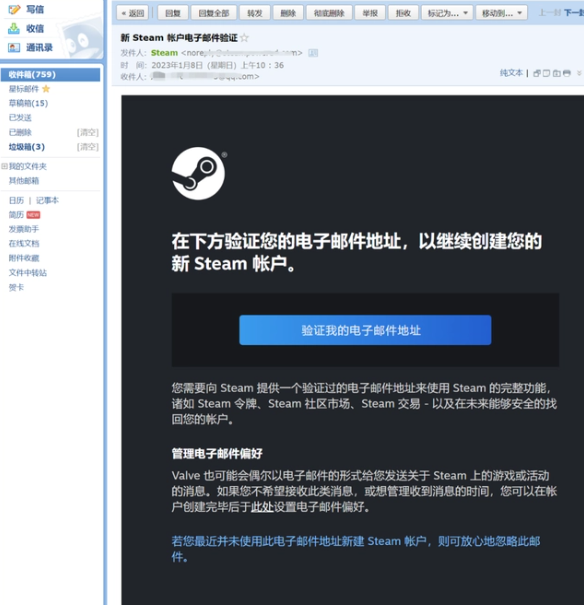Open the 记事本 notepad link
584x605 pixels.
[x=47, y=200]
